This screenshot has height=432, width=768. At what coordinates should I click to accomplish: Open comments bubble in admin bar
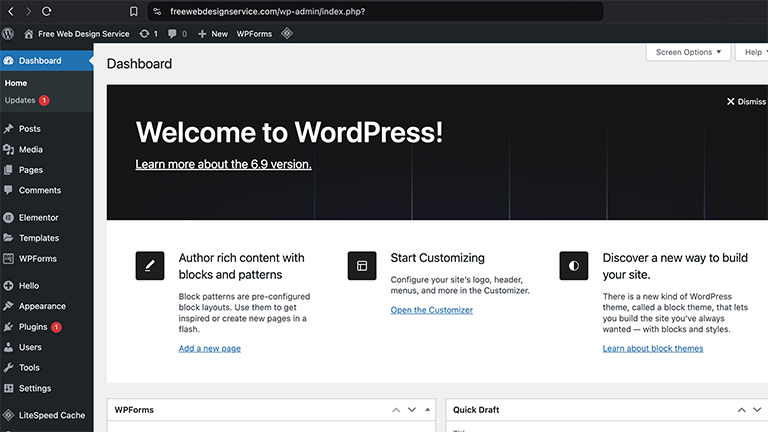click(x=177, y=33)
